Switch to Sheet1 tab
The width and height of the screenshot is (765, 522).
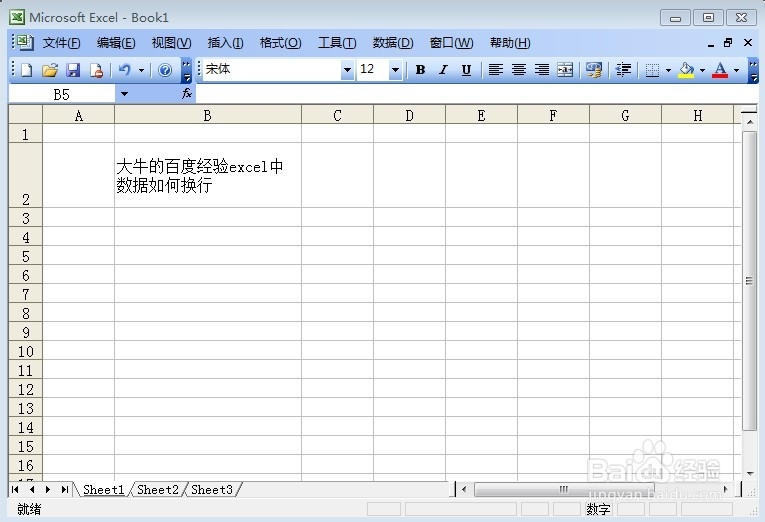click(103, 489)
